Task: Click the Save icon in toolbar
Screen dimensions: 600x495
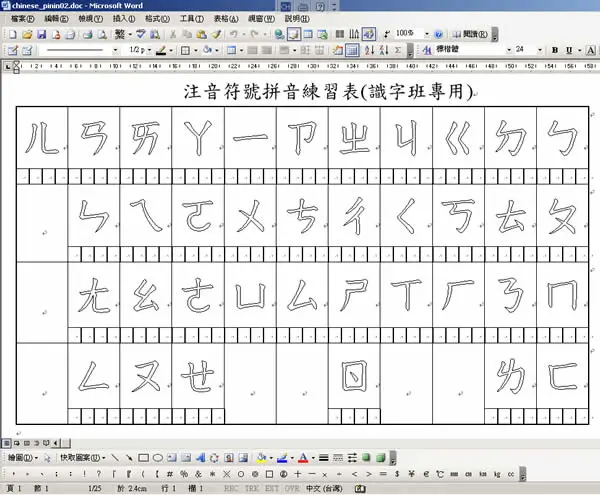Action: (41, 35)
